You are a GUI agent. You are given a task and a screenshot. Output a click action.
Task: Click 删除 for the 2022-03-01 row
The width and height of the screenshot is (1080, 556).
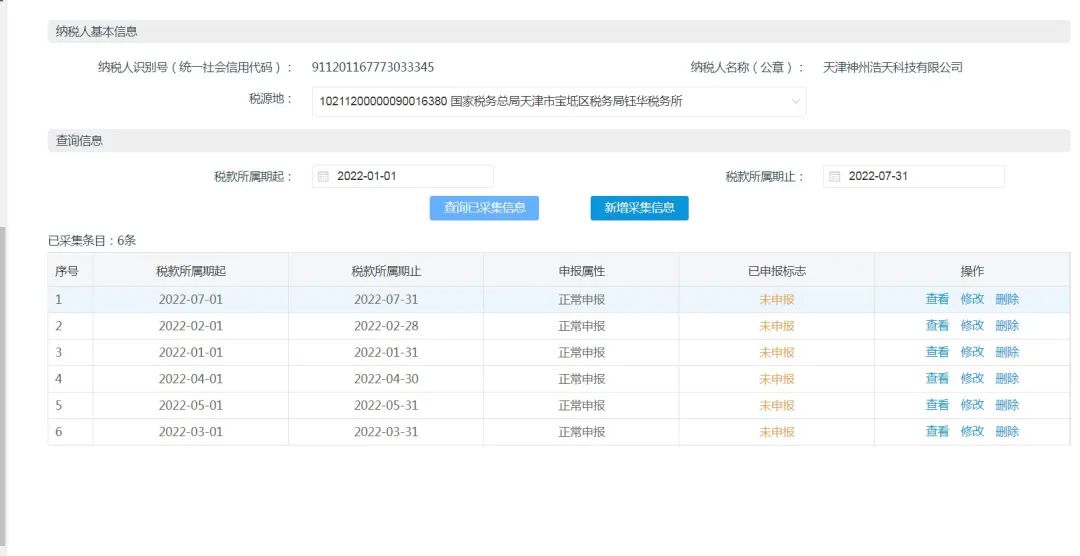click(x=1007, y=431)
